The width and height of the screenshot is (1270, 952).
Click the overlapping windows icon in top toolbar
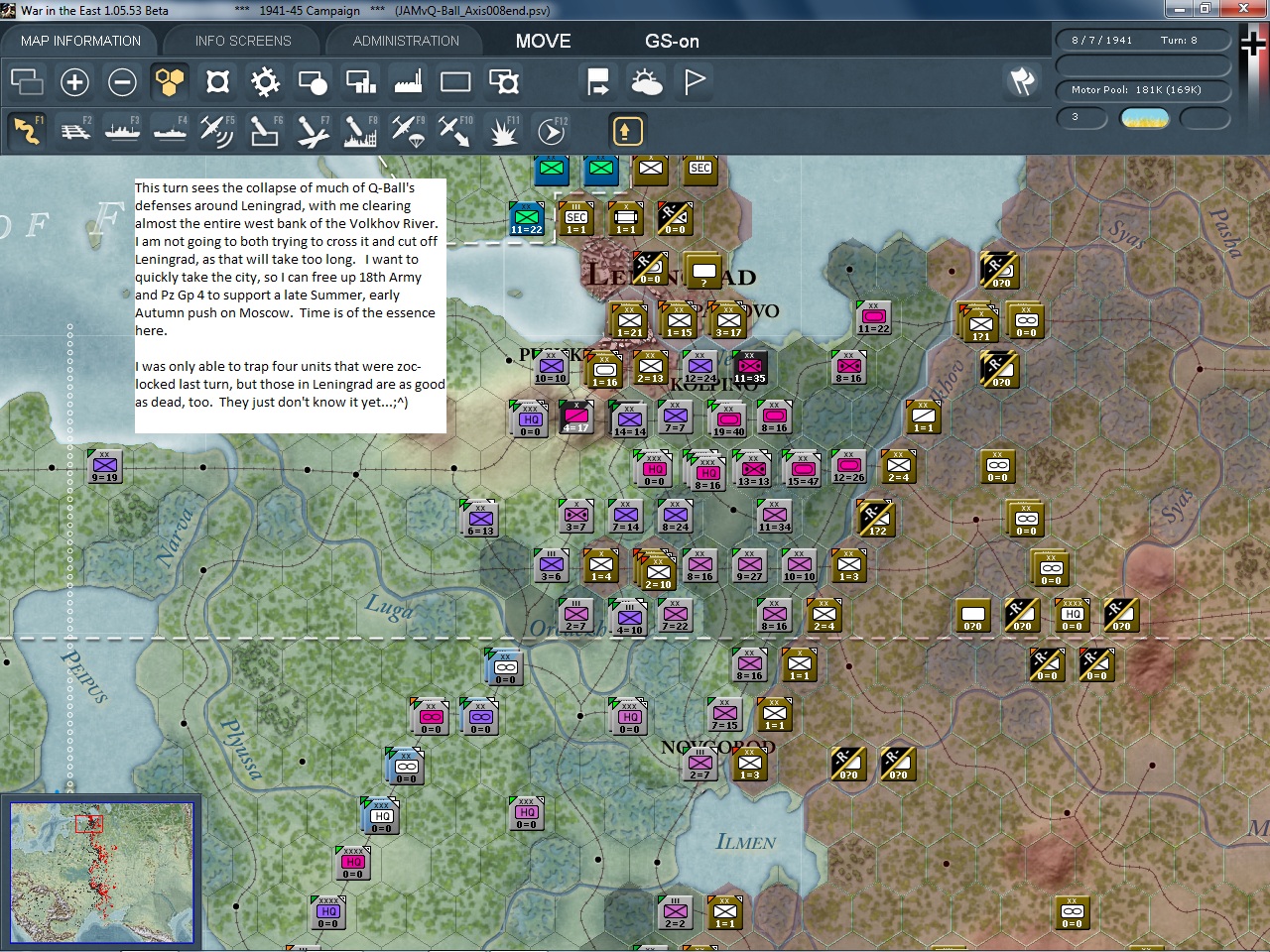[x=27, y=81]
